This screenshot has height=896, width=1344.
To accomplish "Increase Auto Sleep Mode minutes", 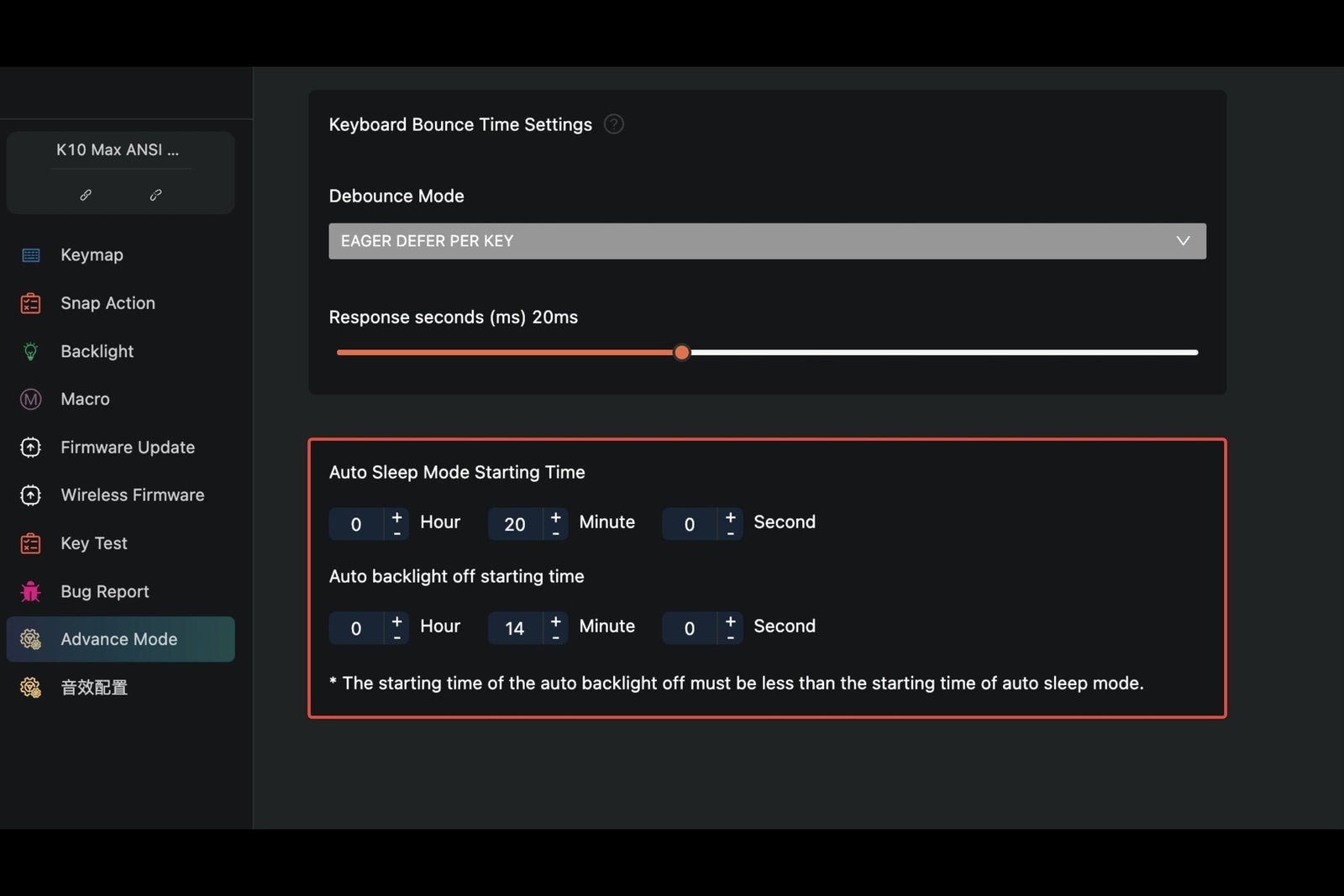I will pos(555,516).
